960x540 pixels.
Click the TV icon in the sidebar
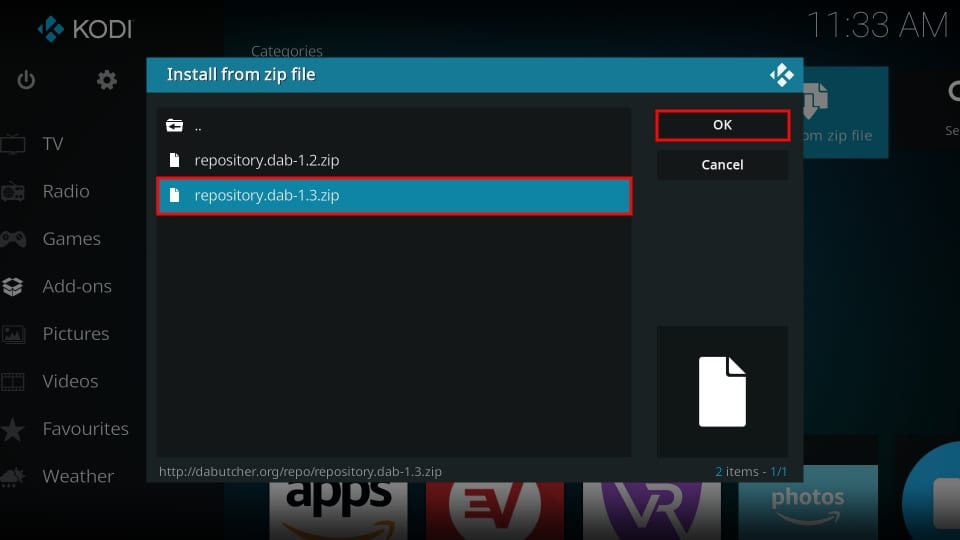13,144
